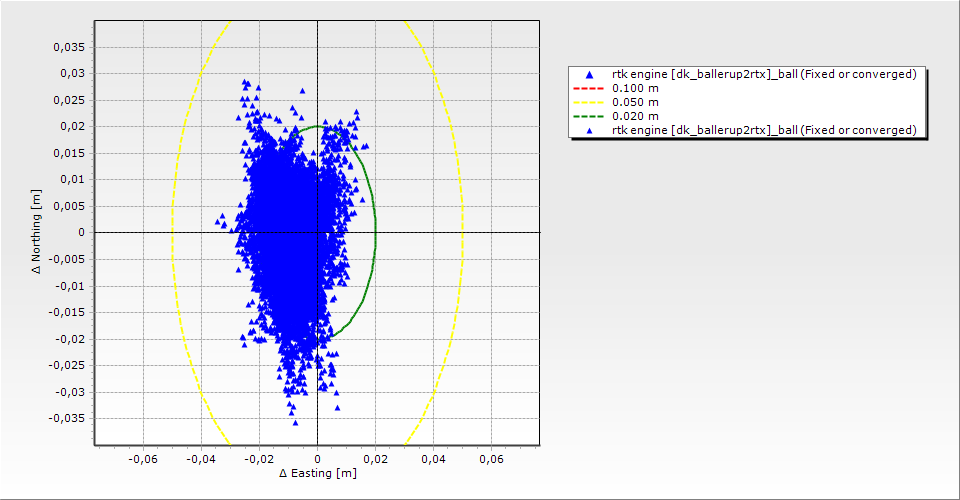Click the green dashed 0.020 m legend line

[x=588, y=116]
